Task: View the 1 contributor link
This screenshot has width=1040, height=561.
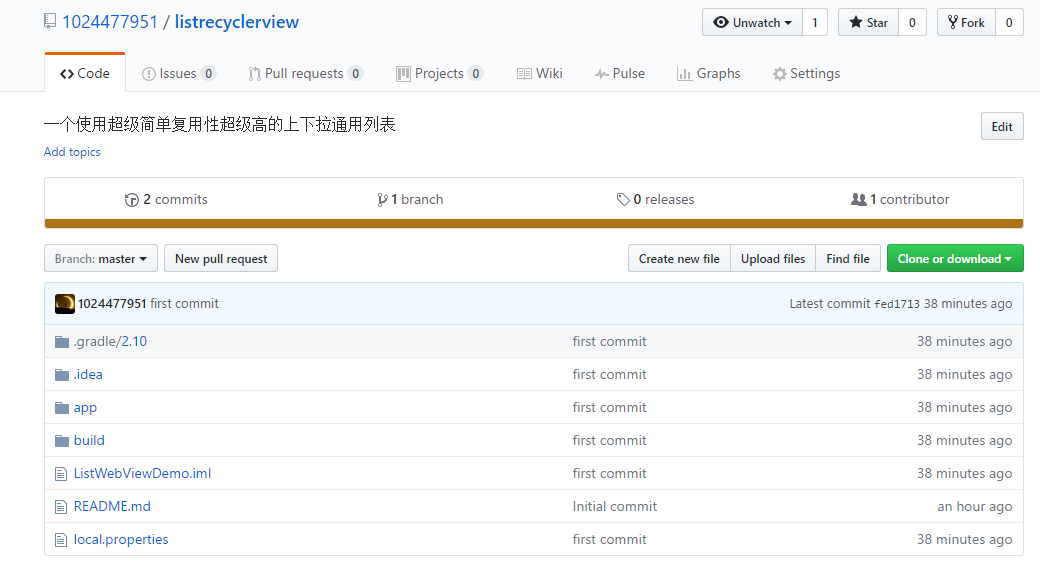Action: 900,200
